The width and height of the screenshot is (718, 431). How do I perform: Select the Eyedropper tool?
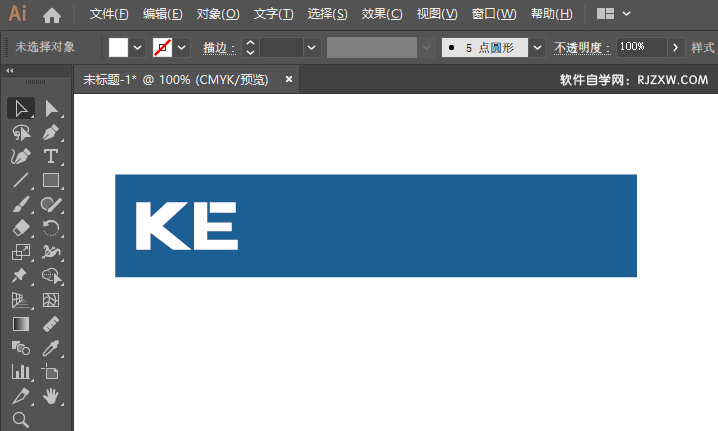pyautogui.click(x=51, y=348)
